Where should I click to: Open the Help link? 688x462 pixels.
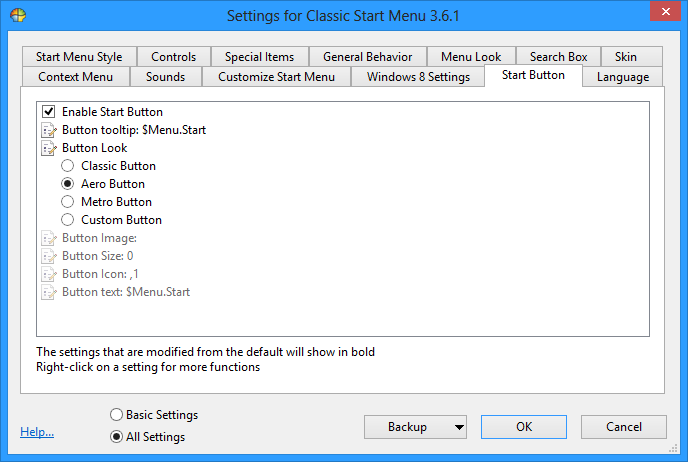(37, 432)
